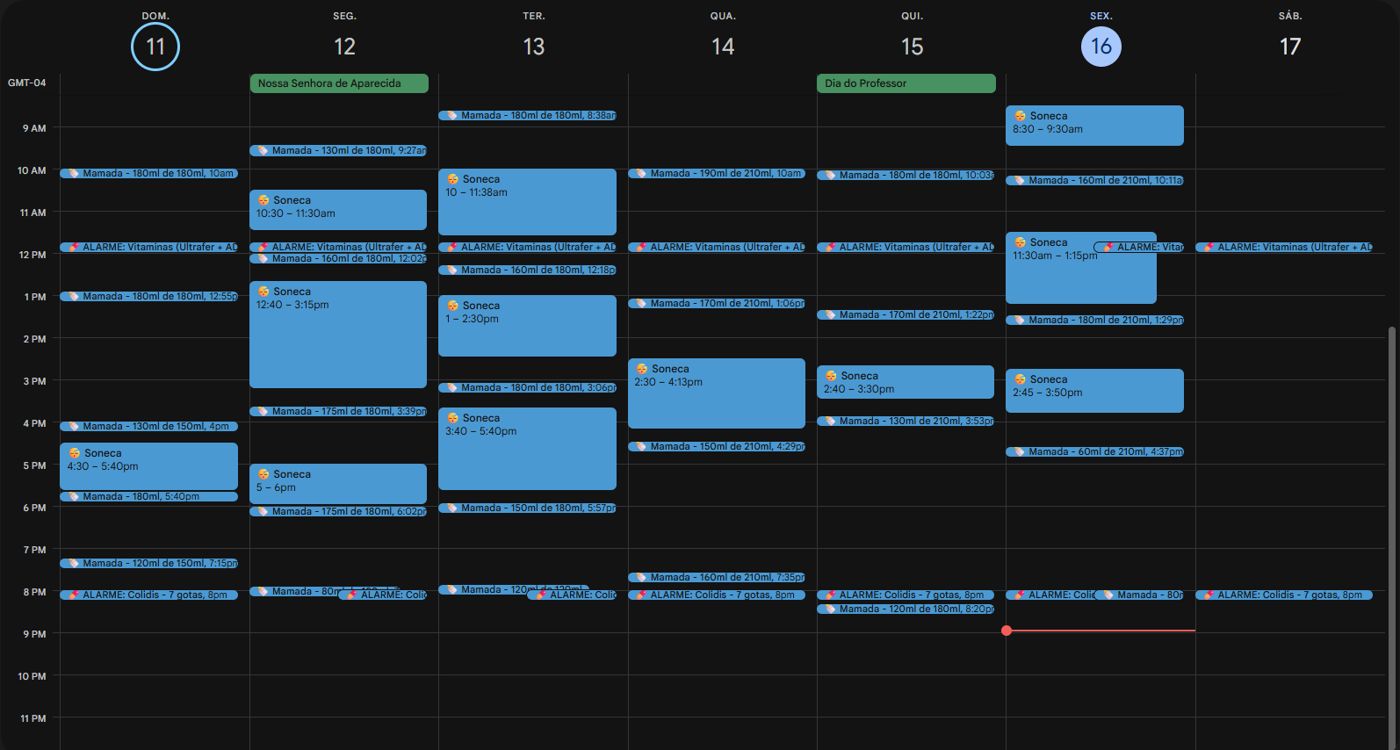Screen dimensions: 1400x750
Task: Open Mamada 120ml de 180ml at 8:20pm
Action: (906, 609)
